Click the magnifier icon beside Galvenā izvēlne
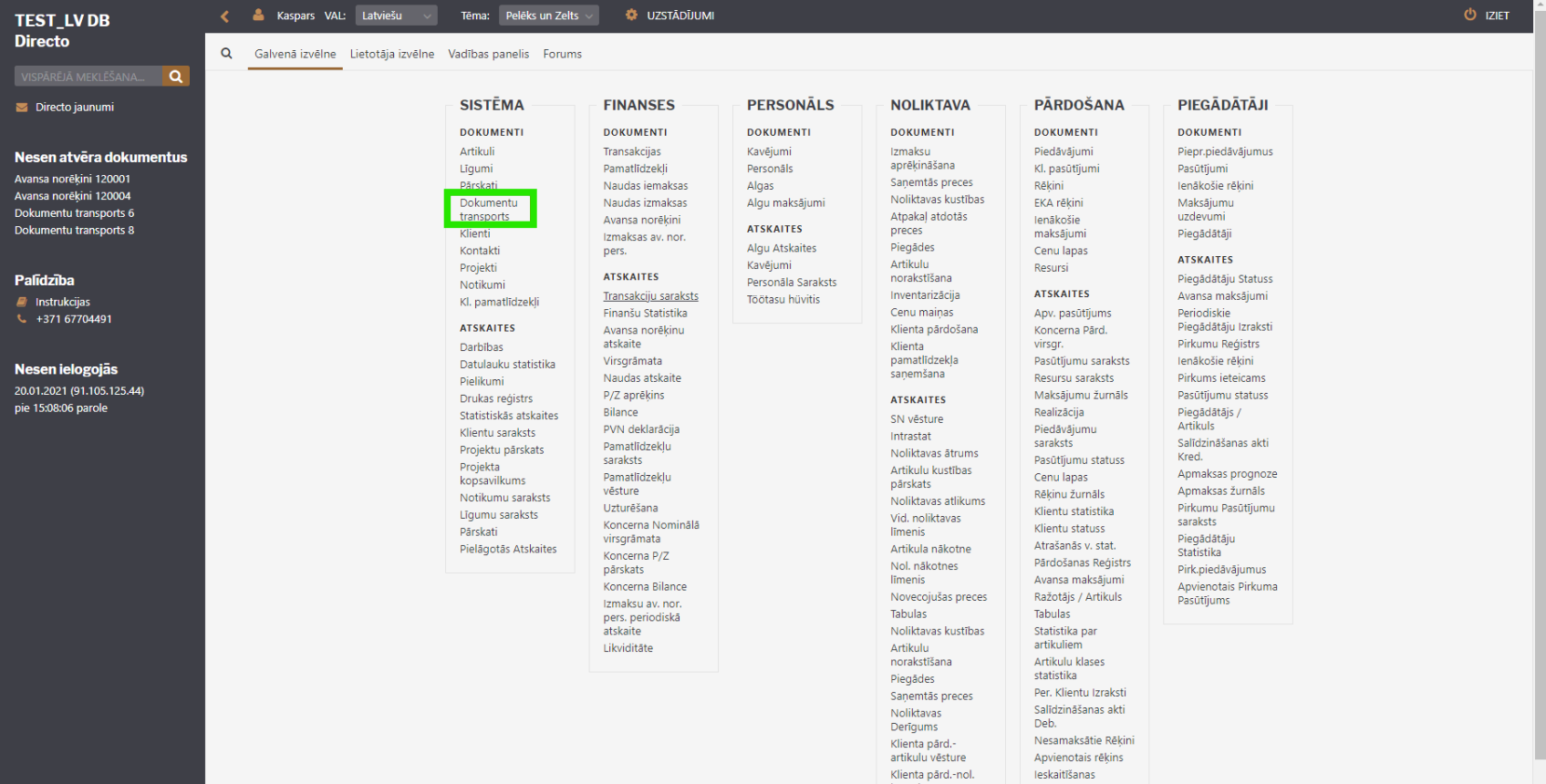1546x784 pixels. [226, 54]
